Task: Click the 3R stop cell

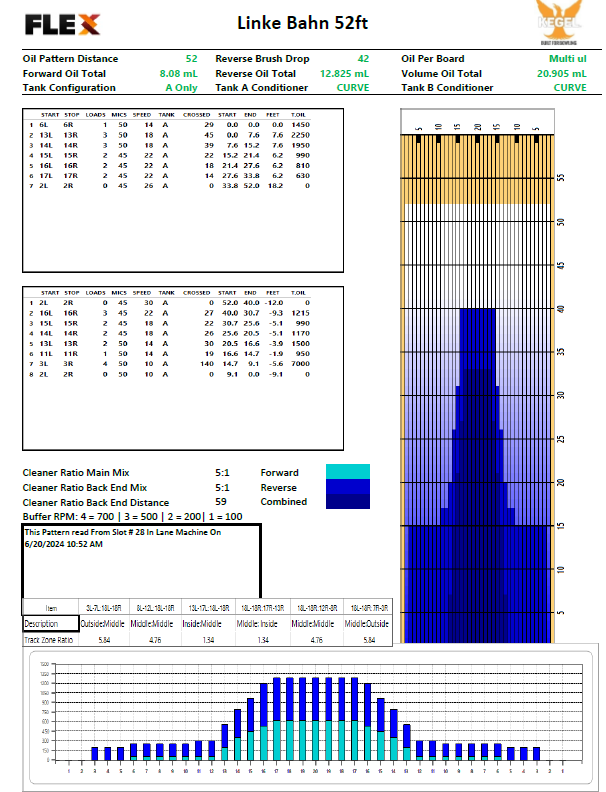Action: click(x=68, y=364)
